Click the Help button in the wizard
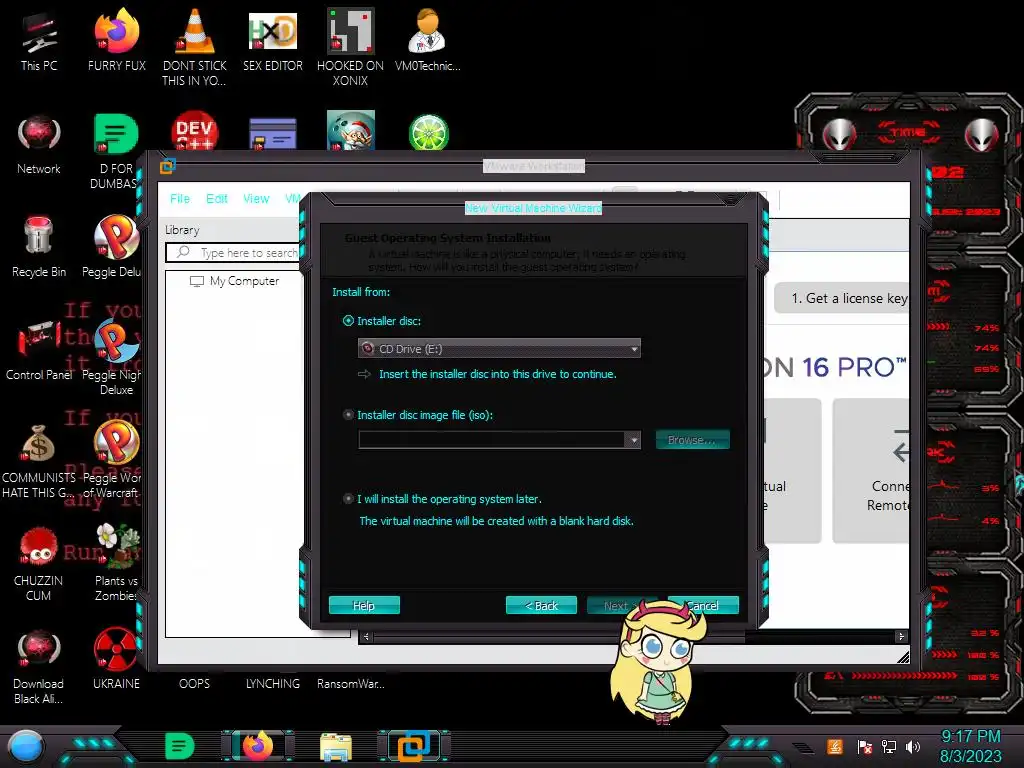Screen dimensions: 1024x768 364,605
